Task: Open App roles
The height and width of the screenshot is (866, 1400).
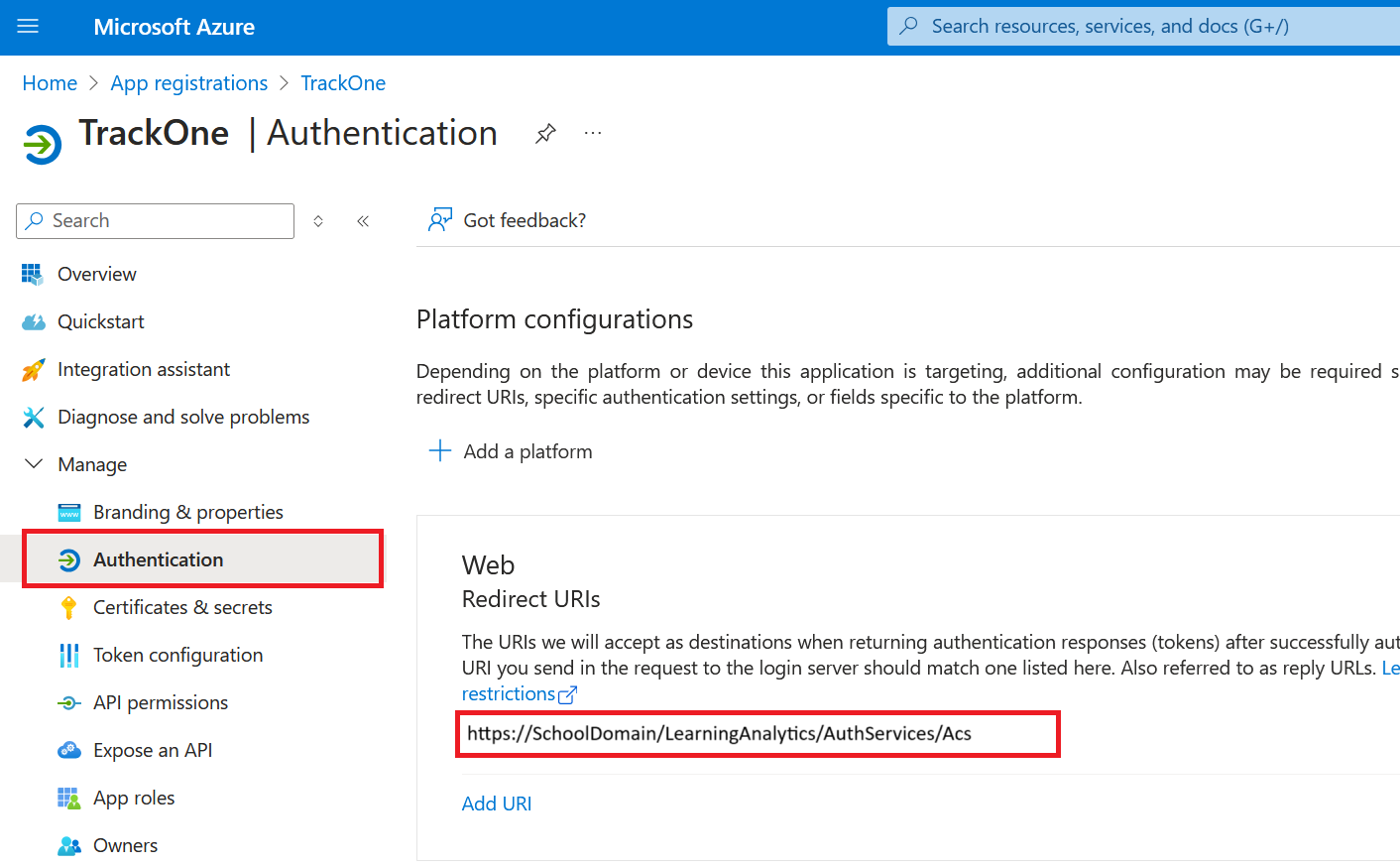Action: (x=134, y=798)
